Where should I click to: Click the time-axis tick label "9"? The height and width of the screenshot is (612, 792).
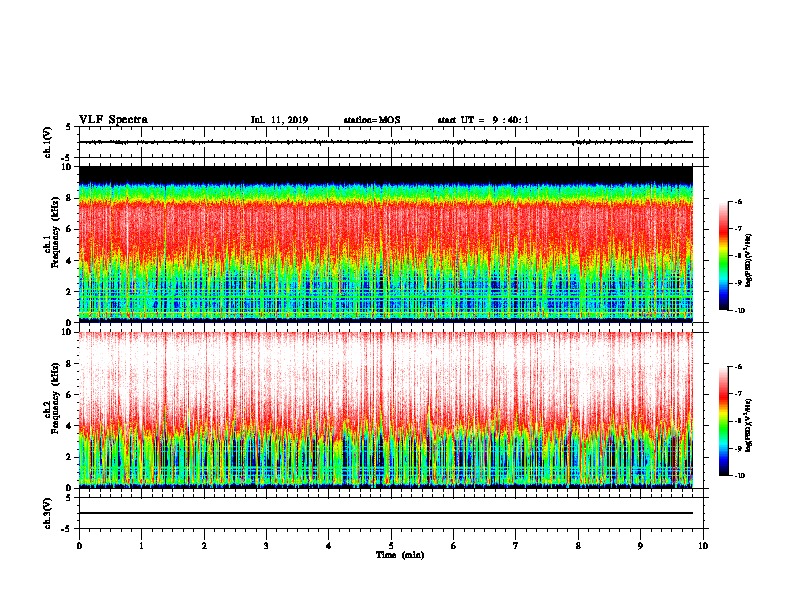click(x=640, y=546)
